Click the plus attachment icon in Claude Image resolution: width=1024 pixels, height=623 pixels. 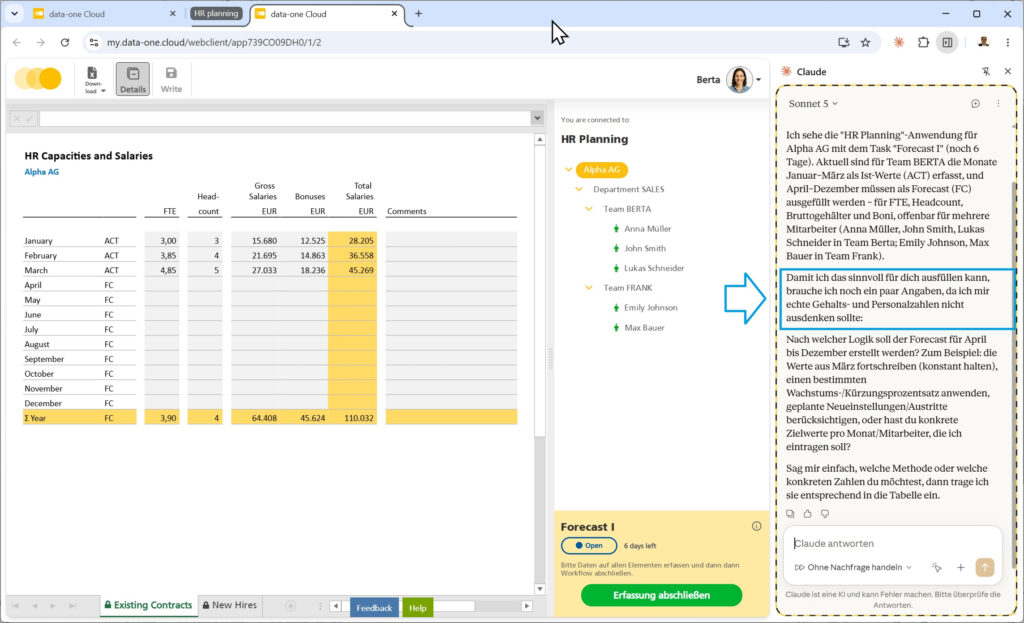click(961, 567)
